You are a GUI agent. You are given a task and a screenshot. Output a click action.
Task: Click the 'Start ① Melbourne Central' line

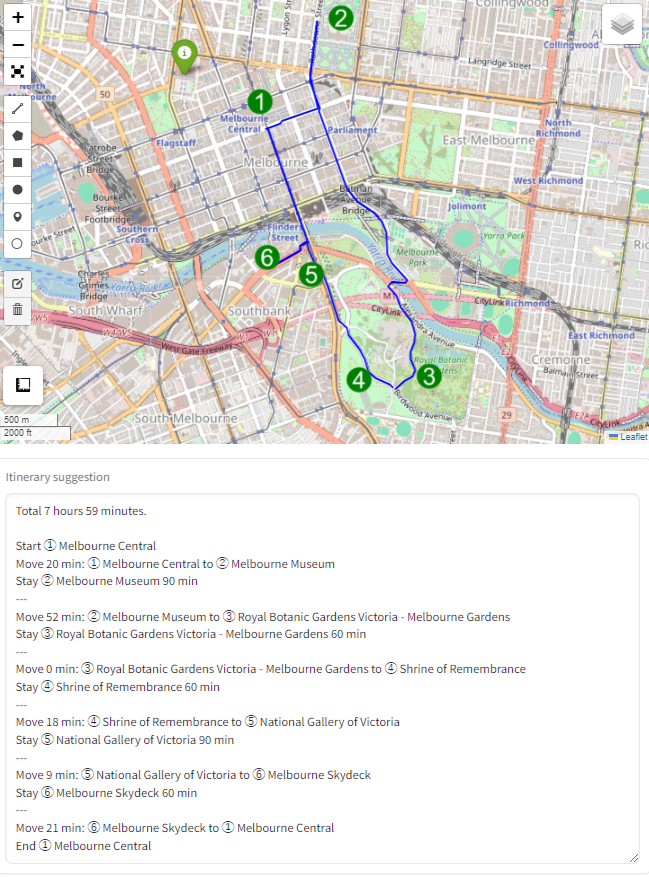[86, 546]
